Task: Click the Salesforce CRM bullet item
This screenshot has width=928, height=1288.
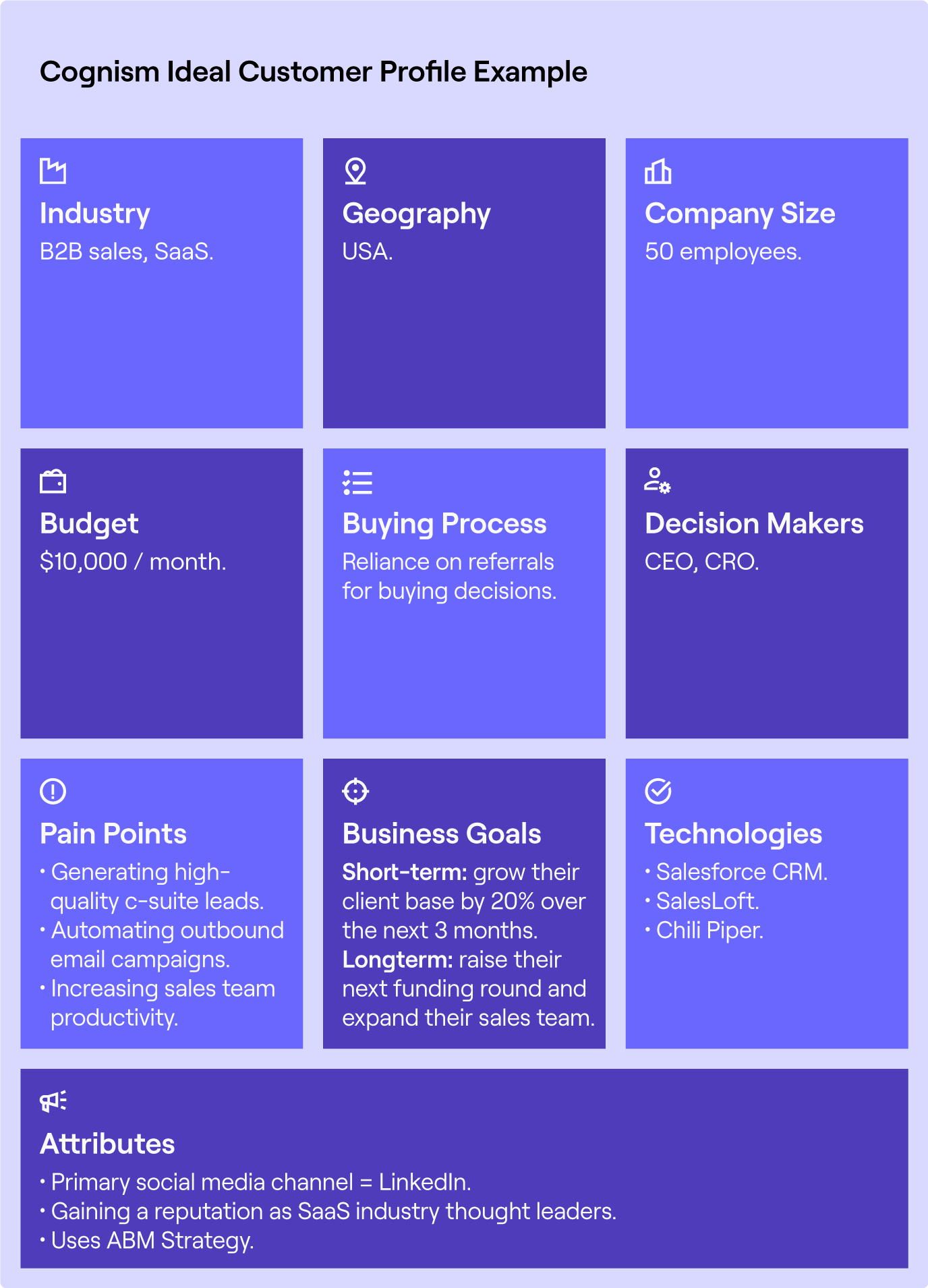Action: point(741,872)
